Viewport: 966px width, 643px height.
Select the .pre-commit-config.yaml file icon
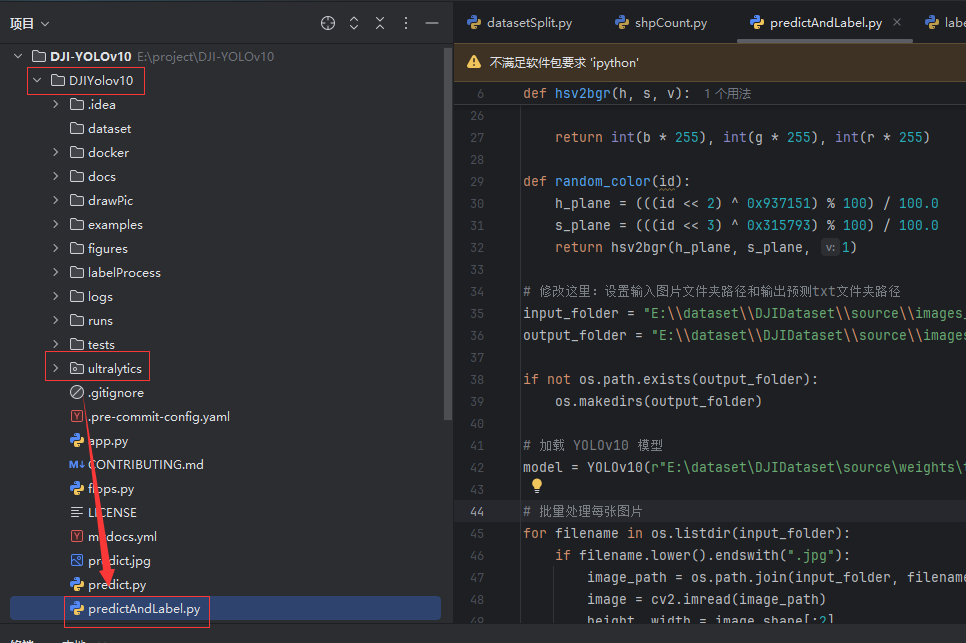click(77, 416)
